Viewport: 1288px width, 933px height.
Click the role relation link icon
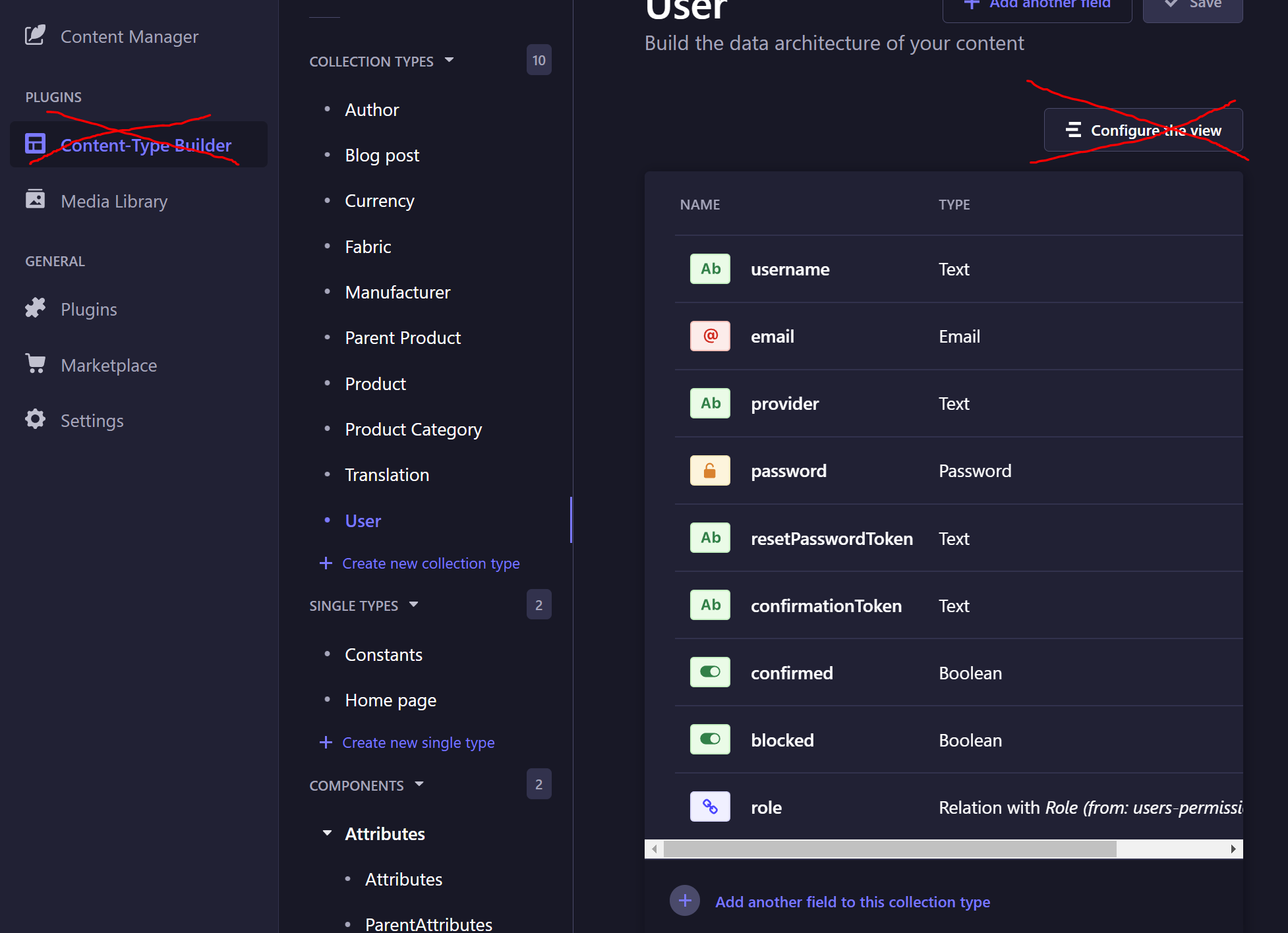click(710, 806)
